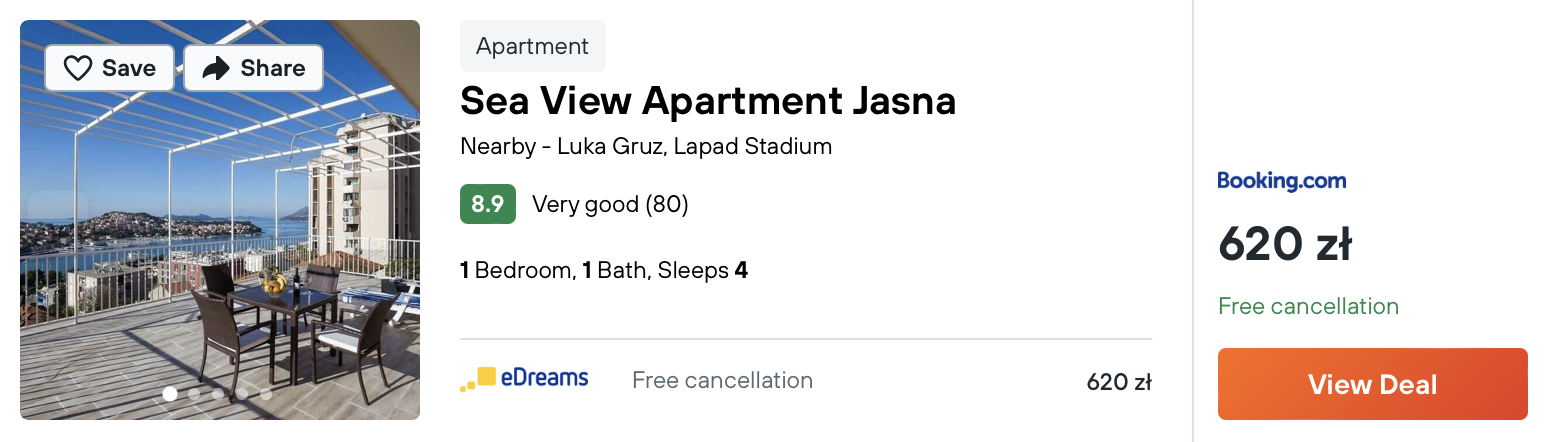The image size is (1544, 442).
Task: Select the third photo carousel dot
Action: [x=218, y=394]
